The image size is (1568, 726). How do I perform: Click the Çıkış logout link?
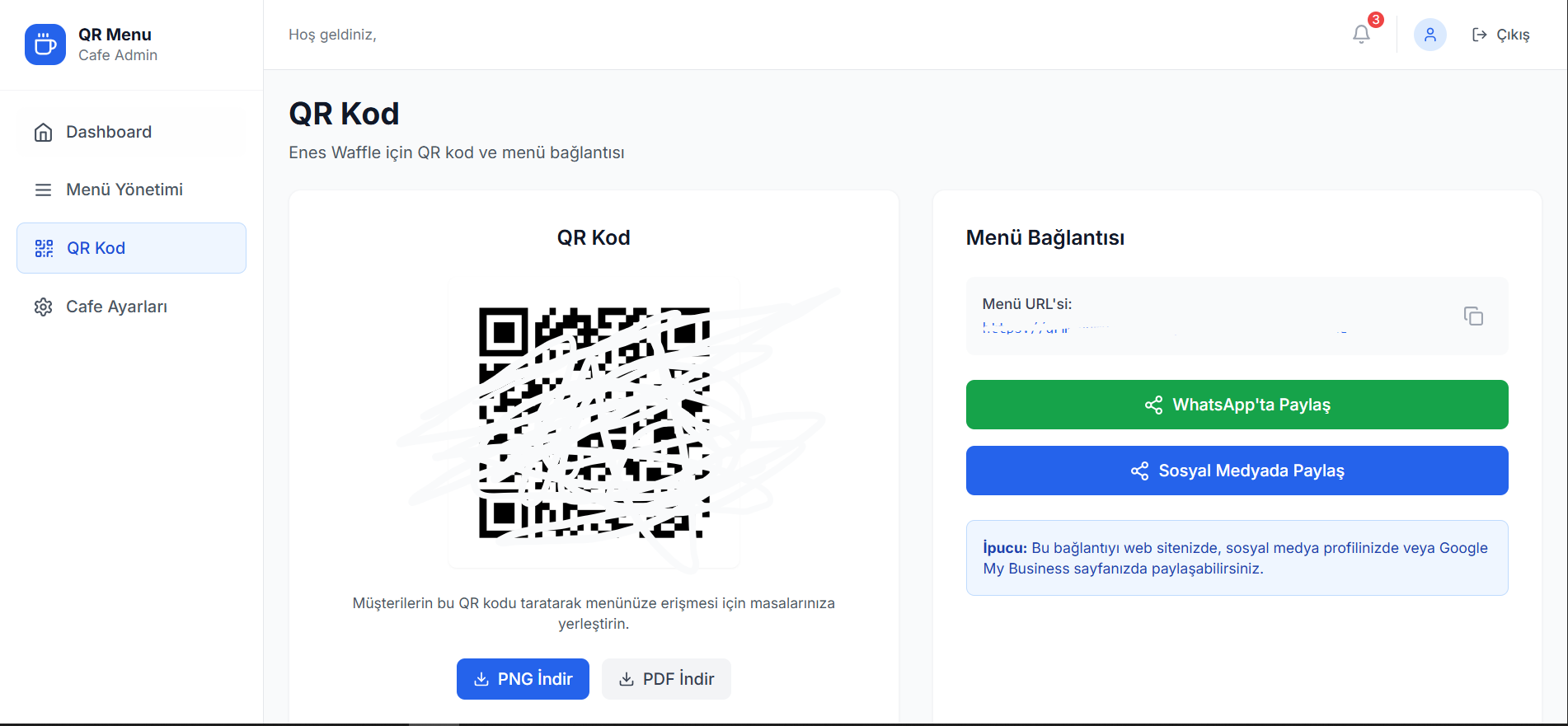[1500, 35]
